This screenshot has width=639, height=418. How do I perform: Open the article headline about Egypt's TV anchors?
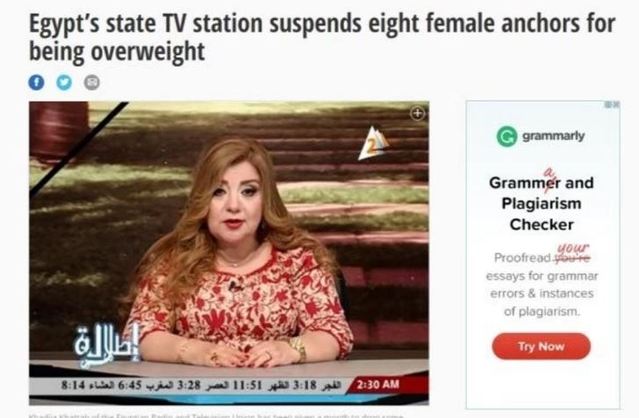322,37
